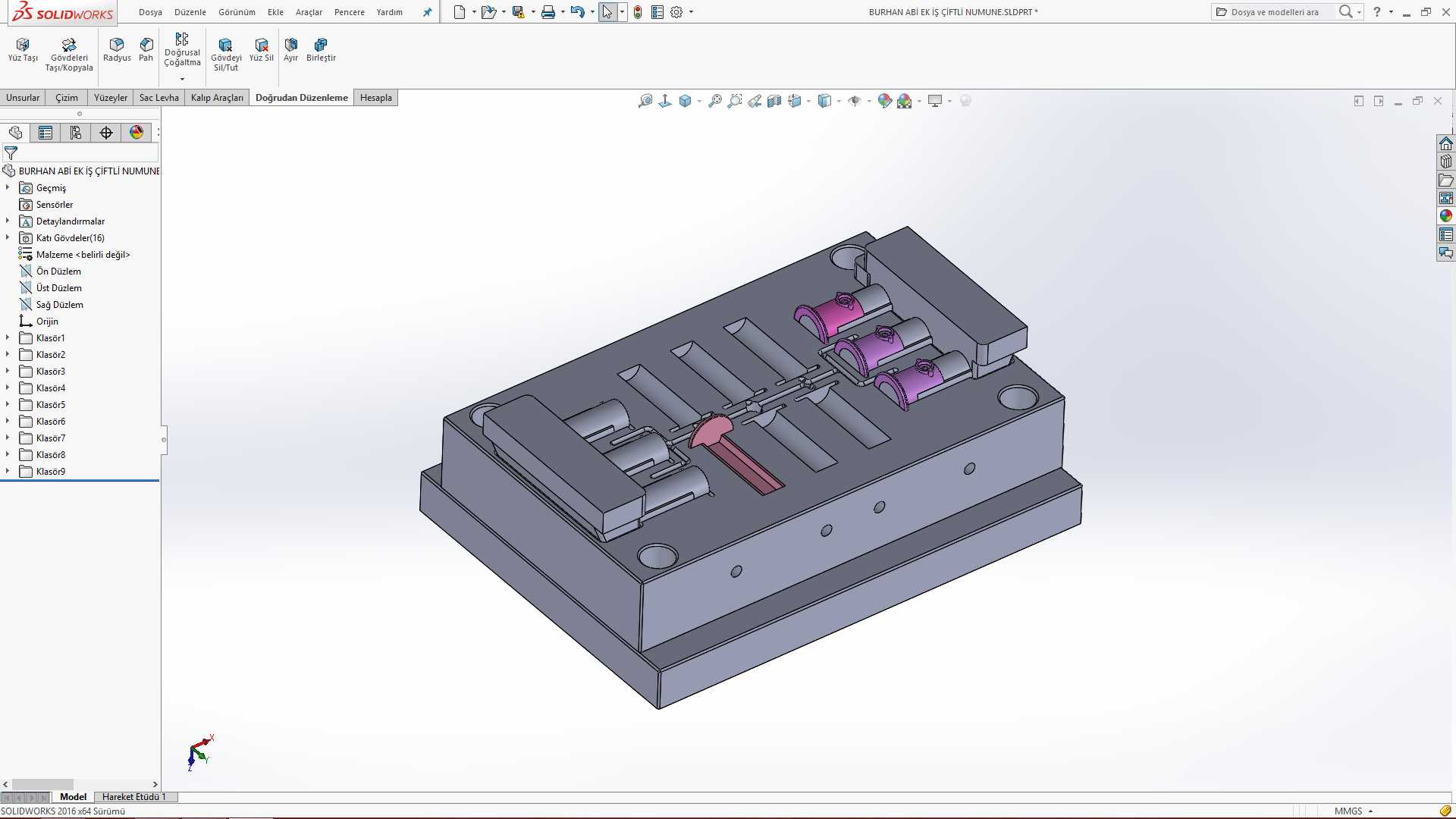Open the Görünüm menu
This screenshot has height=819, width=1456.
pyautogui.click(x=237, y=12)
